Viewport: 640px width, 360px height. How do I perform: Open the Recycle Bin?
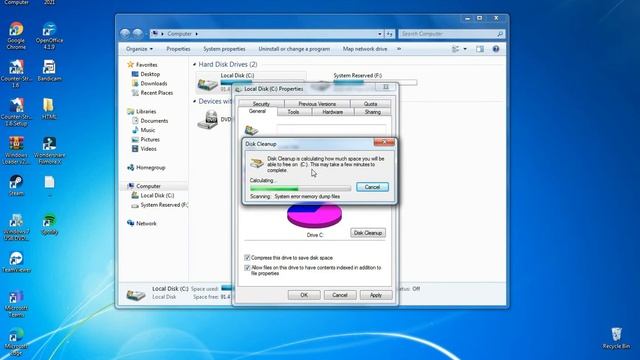(x=616, y=338)
